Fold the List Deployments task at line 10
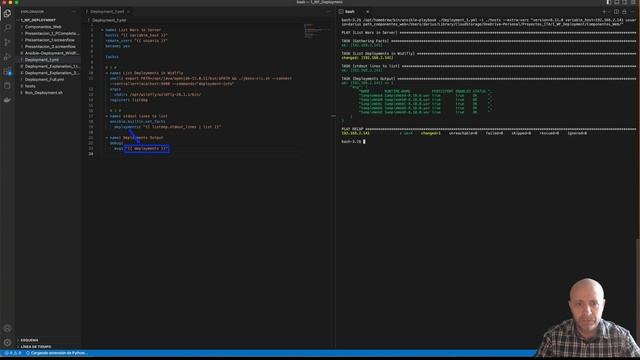This screenshot has height=360, width=640. point(107,73)
